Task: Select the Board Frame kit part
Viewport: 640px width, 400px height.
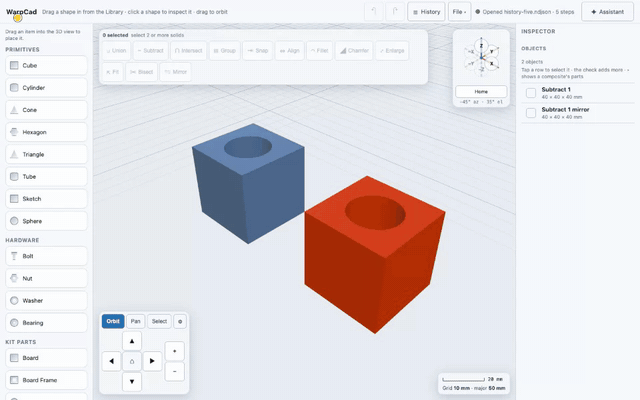Action: pyautogui.click(x=46, y=380)
